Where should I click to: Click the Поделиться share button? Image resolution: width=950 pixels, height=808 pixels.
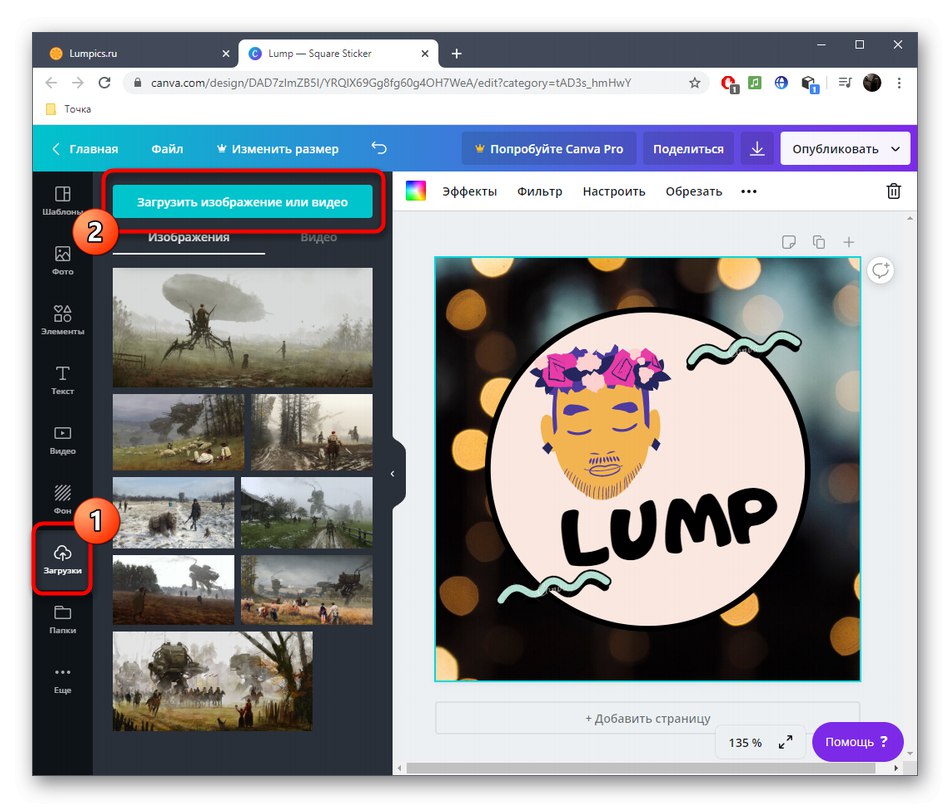[x=688, y=148]
